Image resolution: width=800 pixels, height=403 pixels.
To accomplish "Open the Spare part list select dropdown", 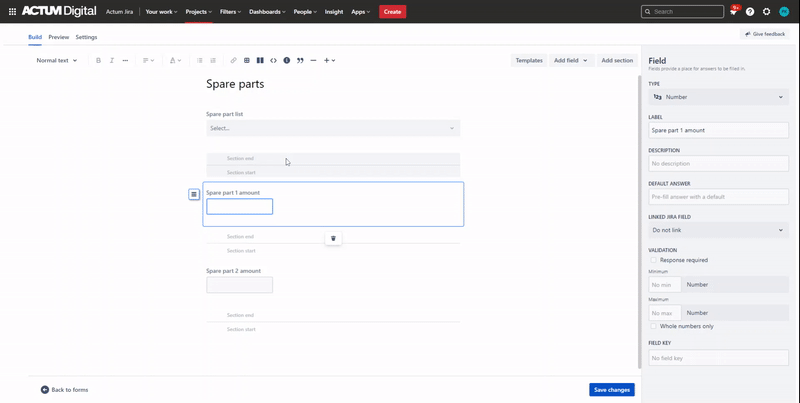I will click(333, 128).
